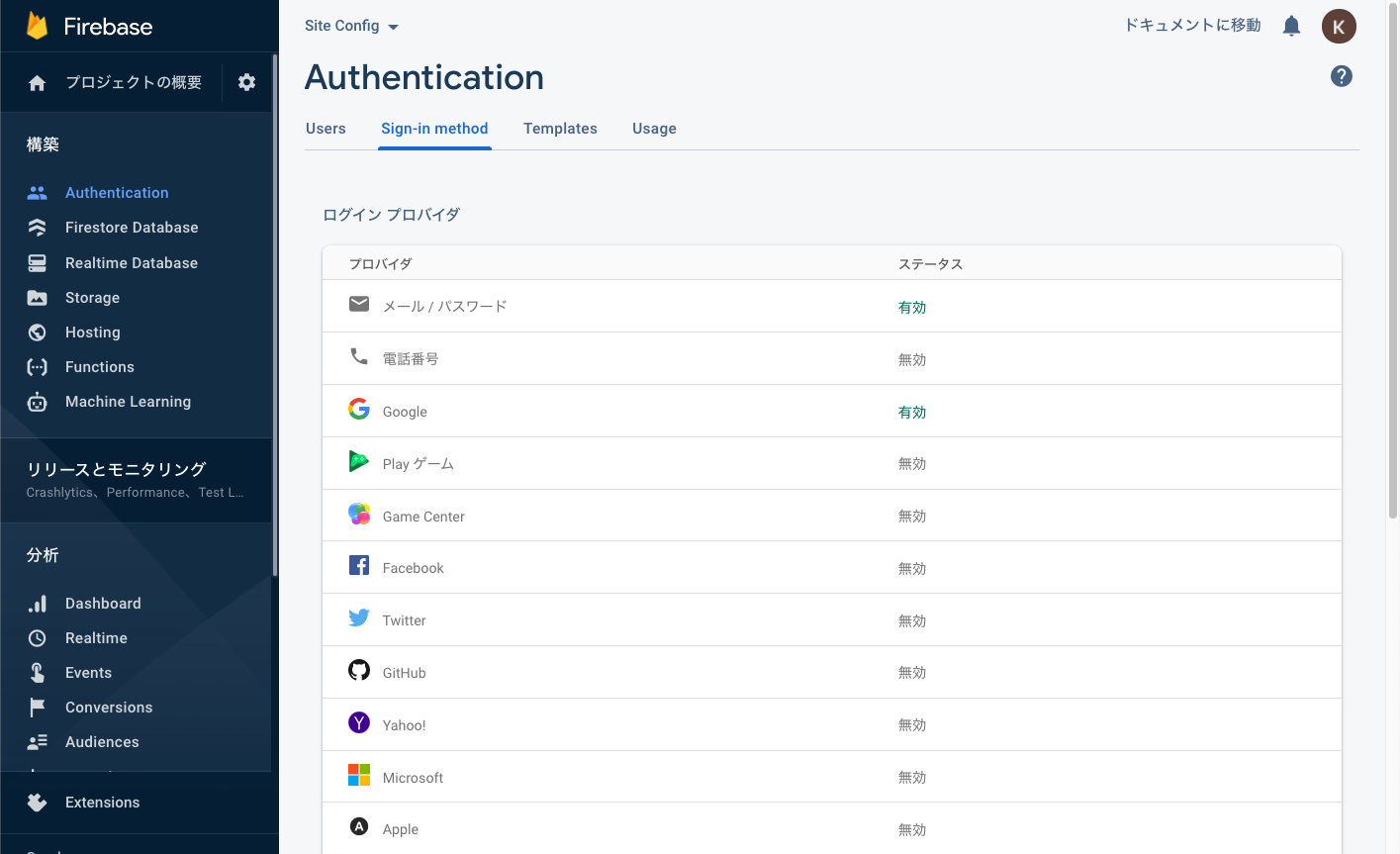Go to Storage in sidebar
Viewport: 1400px width, 854px height.
(92, 298)
